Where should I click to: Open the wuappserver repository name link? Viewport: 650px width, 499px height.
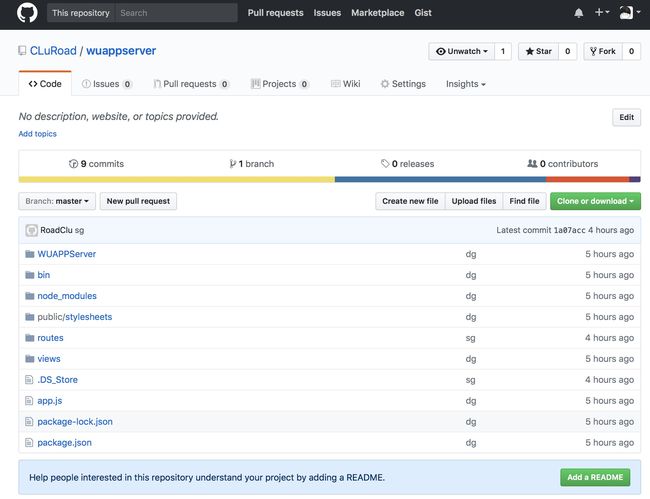(121, 51)
